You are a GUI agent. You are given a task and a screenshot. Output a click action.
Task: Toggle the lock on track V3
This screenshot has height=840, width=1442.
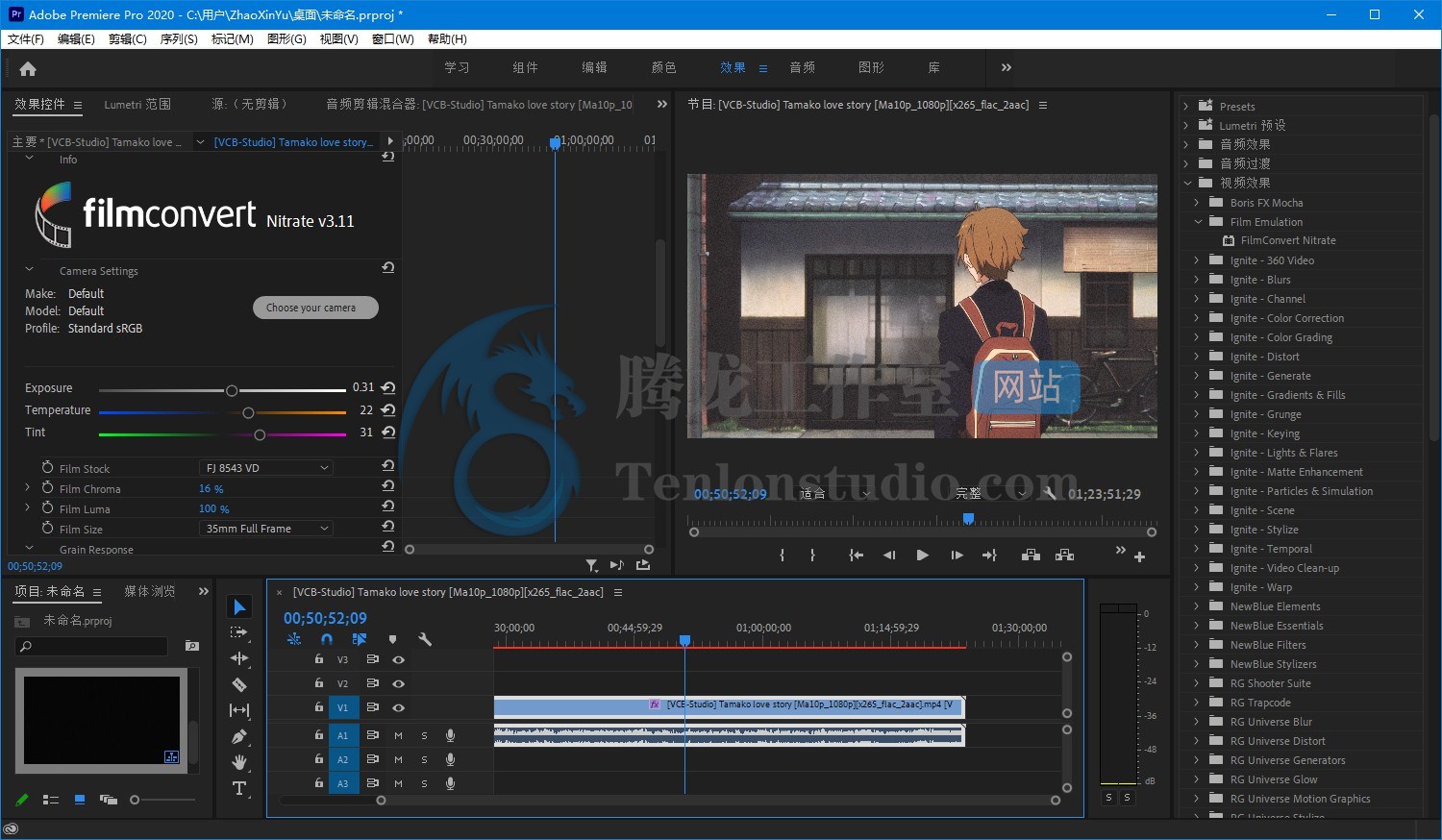click(x=318, y=659)
